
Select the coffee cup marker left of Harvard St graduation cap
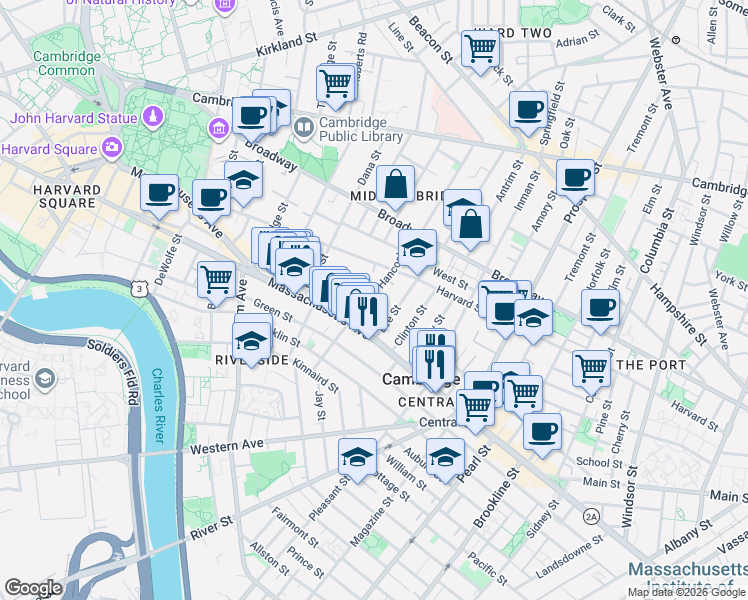pos(503,313)
